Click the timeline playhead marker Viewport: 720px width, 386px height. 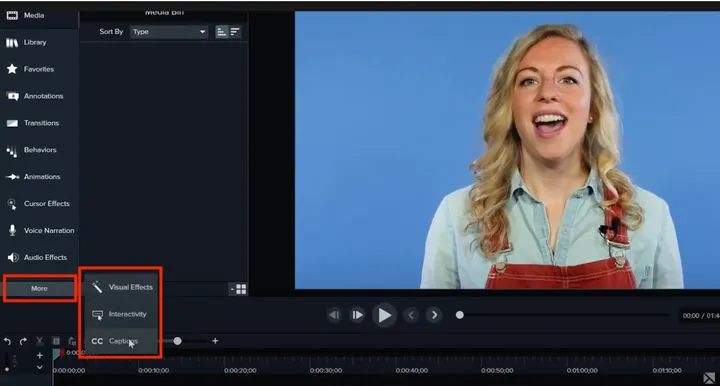[x=56, y=353]
